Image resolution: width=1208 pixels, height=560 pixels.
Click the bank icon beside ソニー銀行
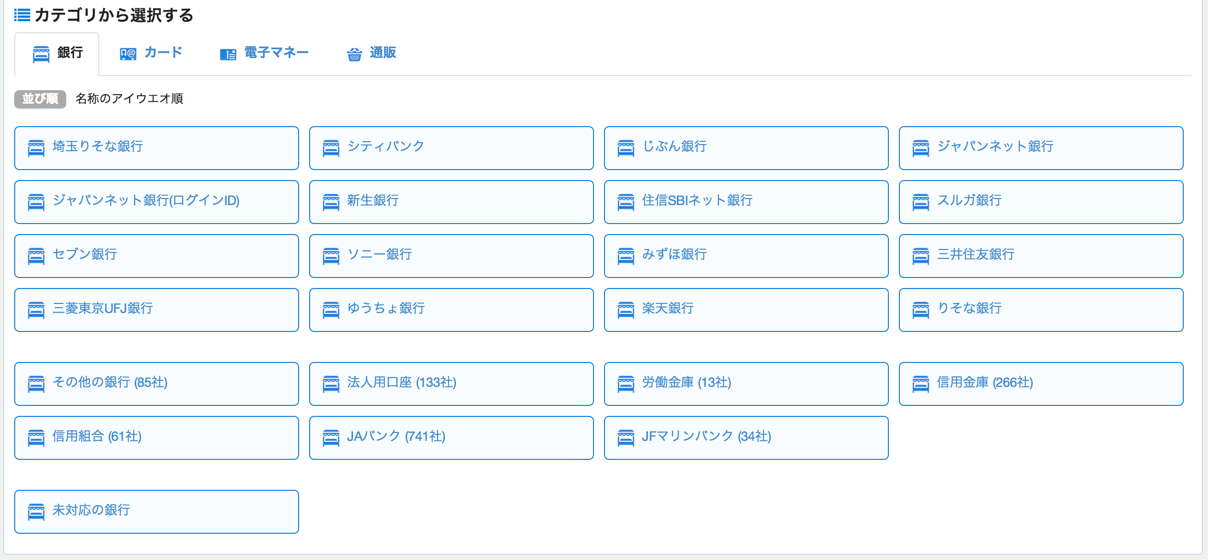pyautogui.click(x=331, y=256)
